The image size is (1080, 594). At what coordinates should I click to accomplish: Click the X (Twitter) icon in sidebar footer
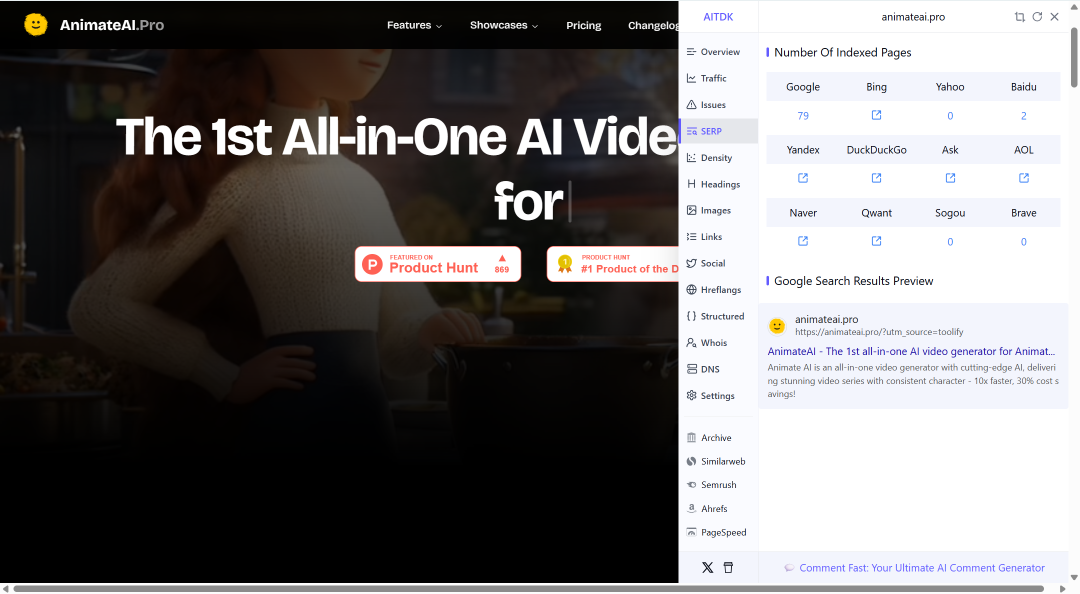pos(707,568)
